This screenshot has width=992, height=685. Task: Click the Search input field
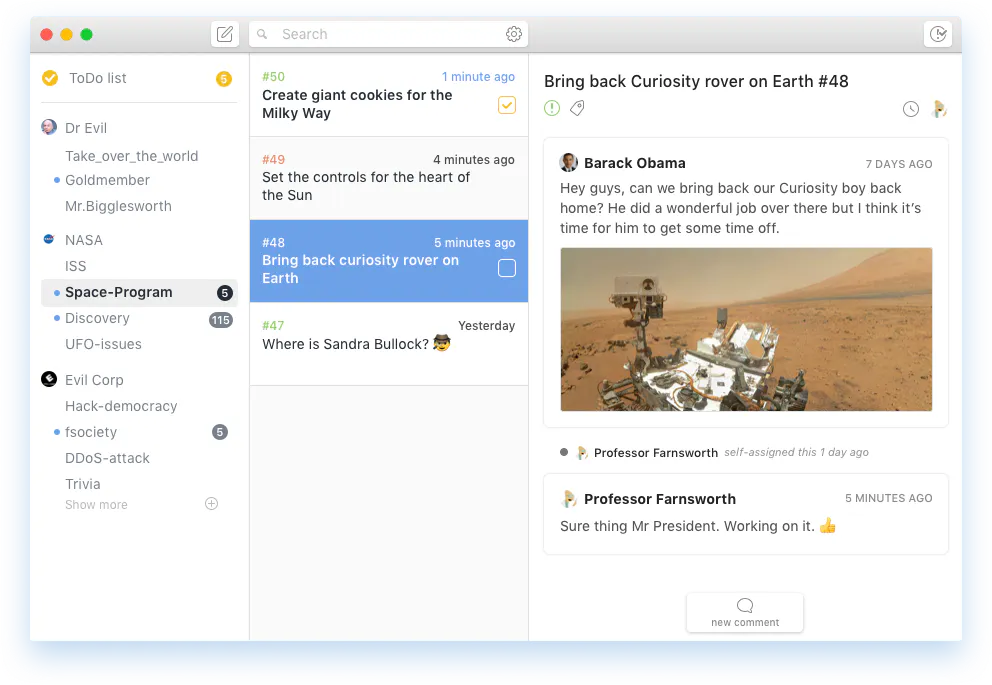coord(388,34)
